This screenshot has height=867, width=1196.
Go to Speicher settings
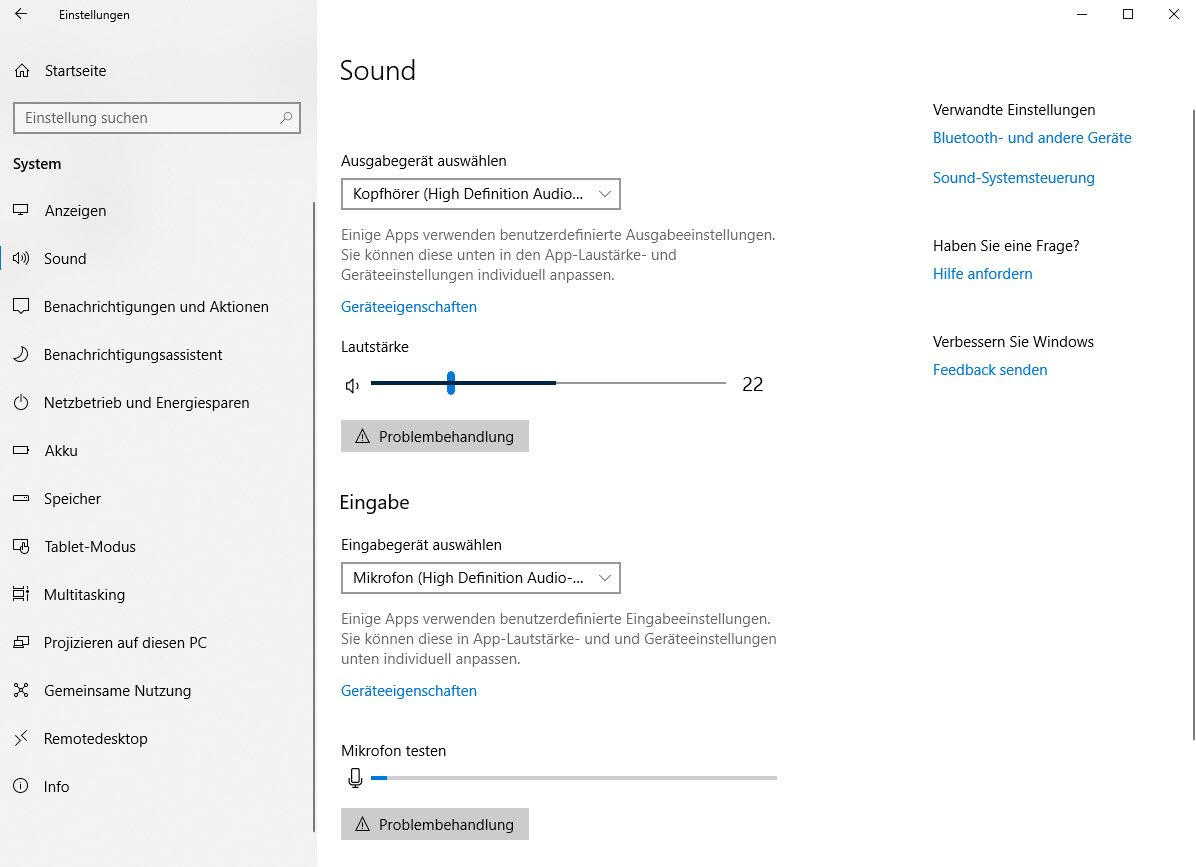(72, 499)
